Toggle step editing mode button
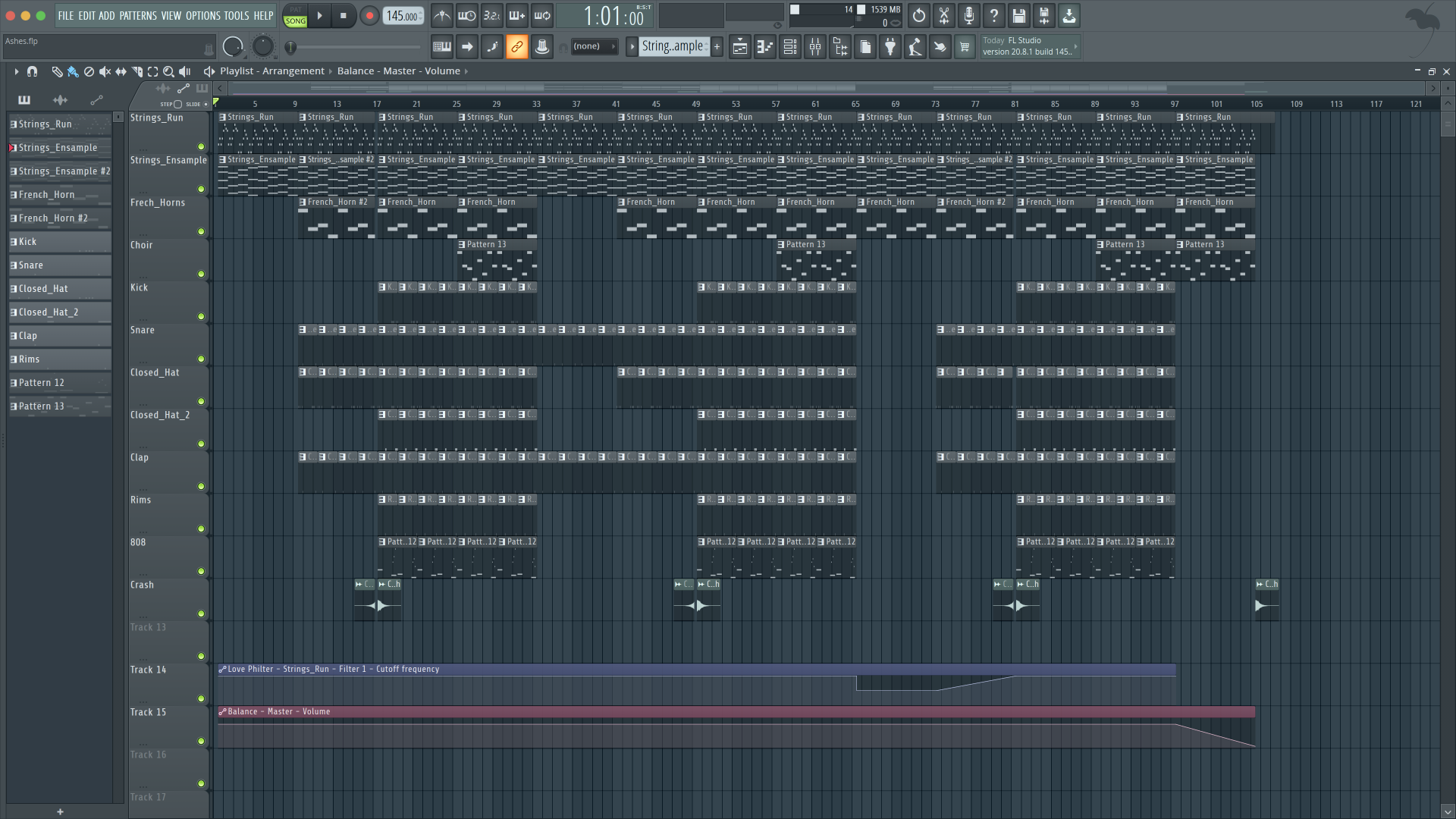Image resolution: width=1456 pixels, height=819 pixels. point(492,47)
